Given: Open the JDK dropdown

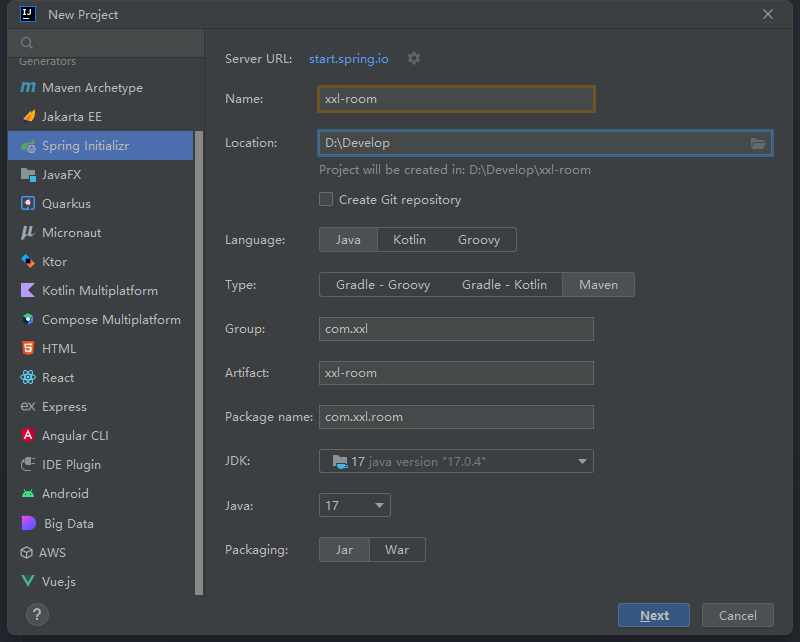Looking at the screenshot, I should [x=456, y=461].
